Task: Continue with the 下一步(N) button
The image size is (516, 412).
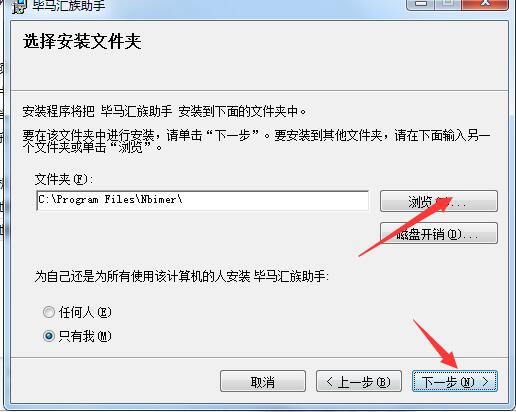Action: tap(455, 381)
